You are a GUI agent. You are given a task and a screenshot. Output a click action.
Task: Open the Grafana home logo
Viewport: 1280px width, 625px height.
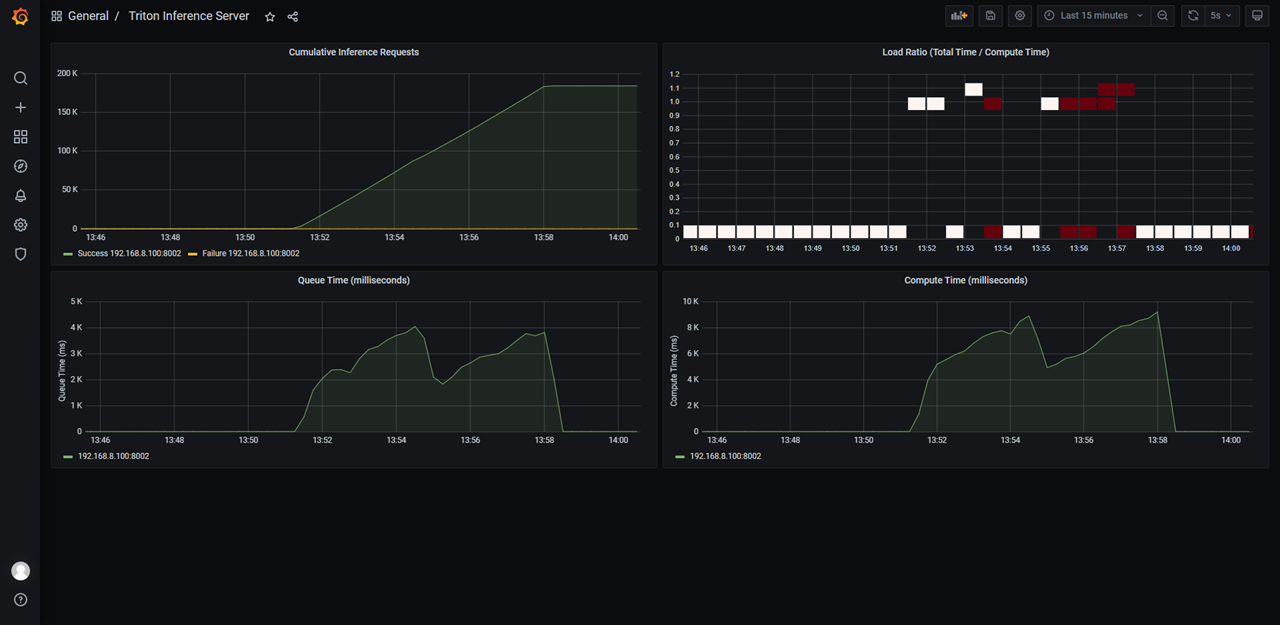pos(20,16)
